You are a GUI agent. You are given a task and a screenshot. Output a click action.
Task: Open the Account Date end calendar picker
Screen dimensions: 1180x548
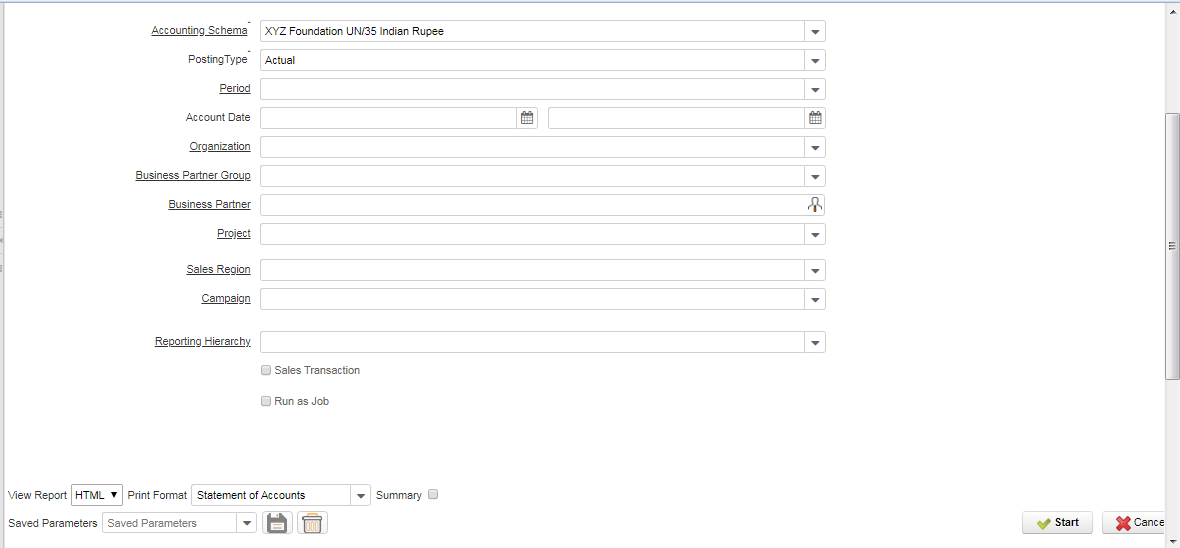815,118
